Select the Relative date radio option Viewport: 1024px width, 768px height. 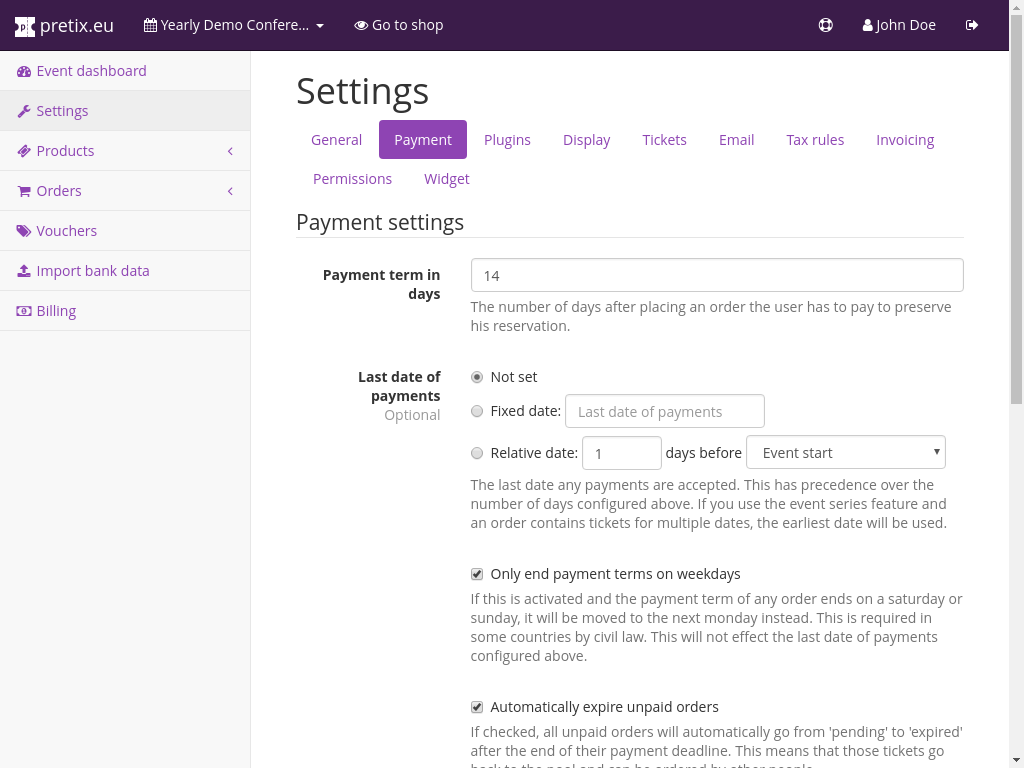(477, 453)
